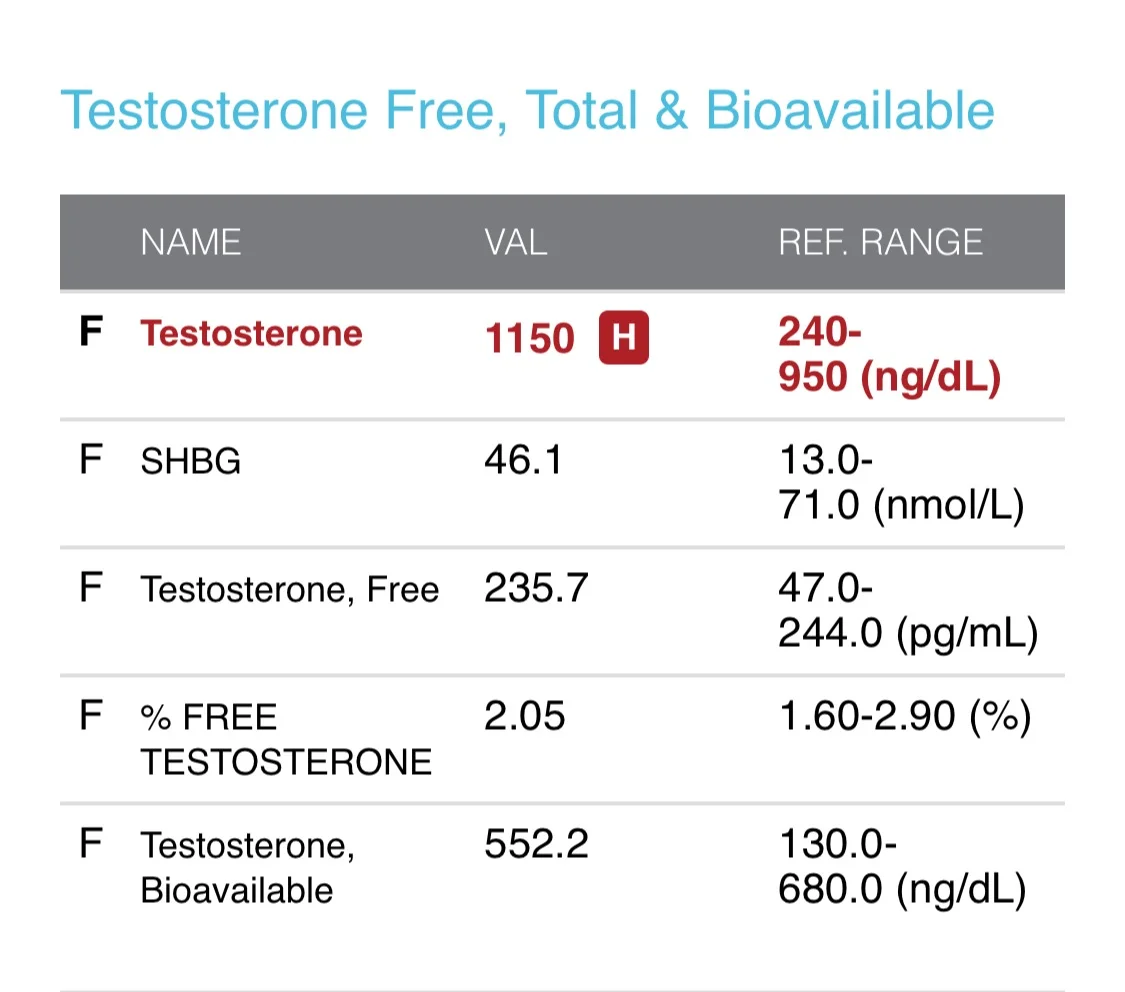Click the 1.60-2.90 (%) reference range
This screenshot has height=992, width=1125.
[905, 717]
